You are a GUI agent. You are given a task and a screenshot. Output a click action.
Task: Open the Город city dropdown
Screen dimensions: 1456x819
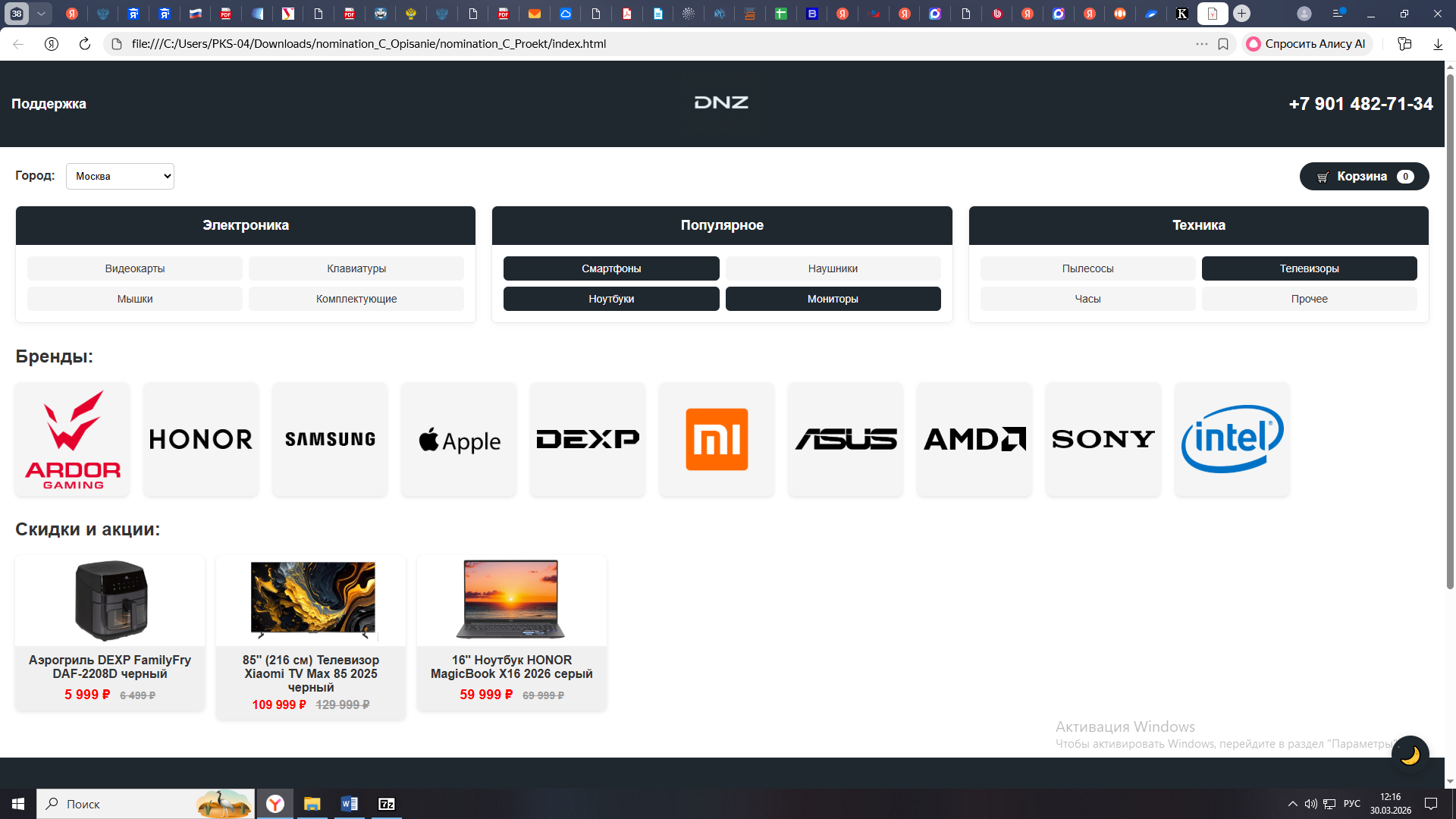tap(120, 176)
